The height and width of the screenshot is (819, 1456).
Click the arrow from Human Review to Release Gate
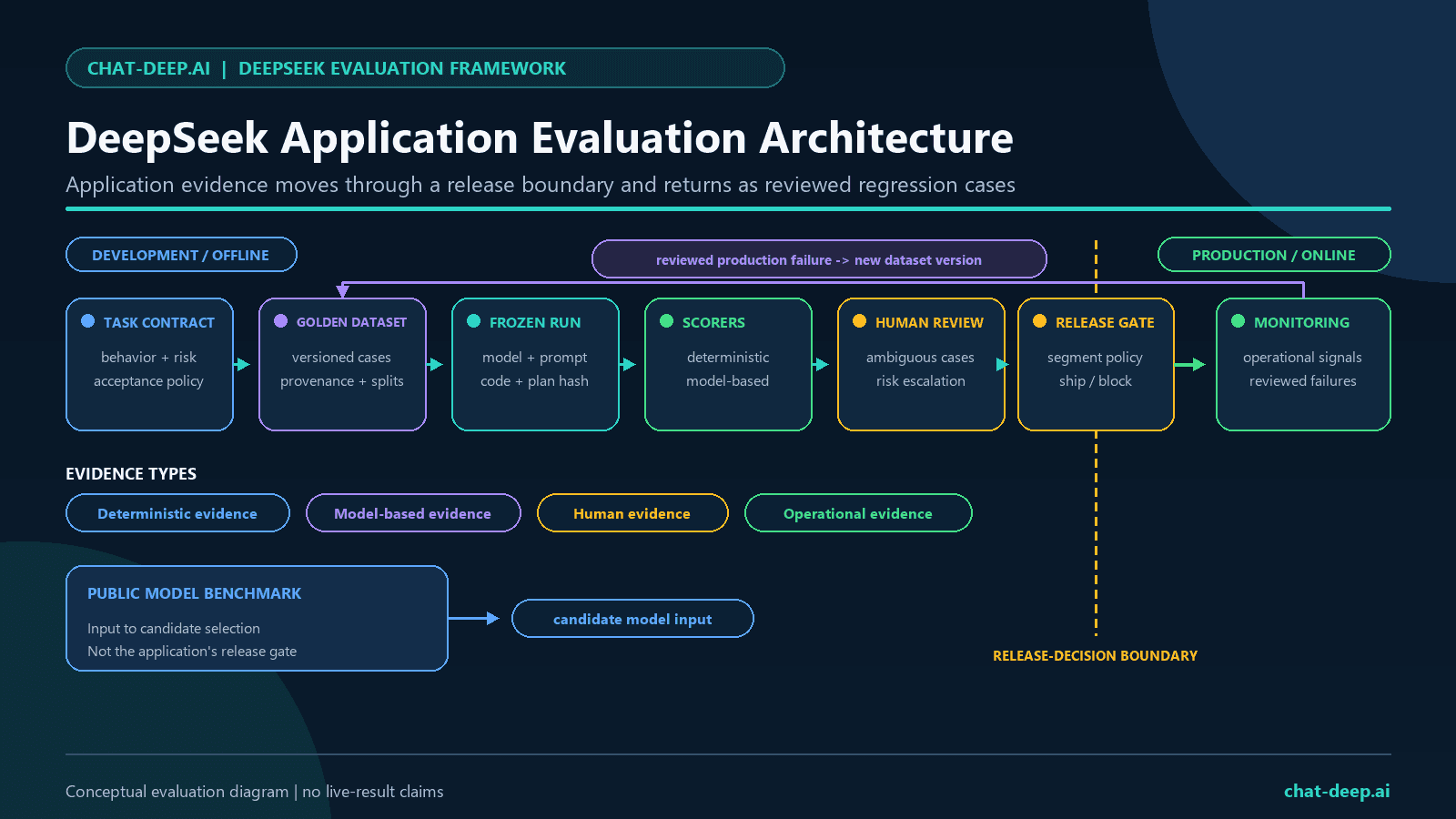click(x=1003, y=364)
